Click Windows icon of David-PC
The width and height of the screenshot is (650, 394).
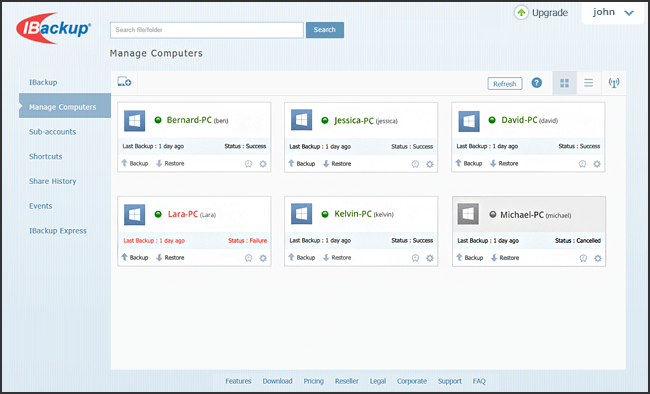(469, 121)
